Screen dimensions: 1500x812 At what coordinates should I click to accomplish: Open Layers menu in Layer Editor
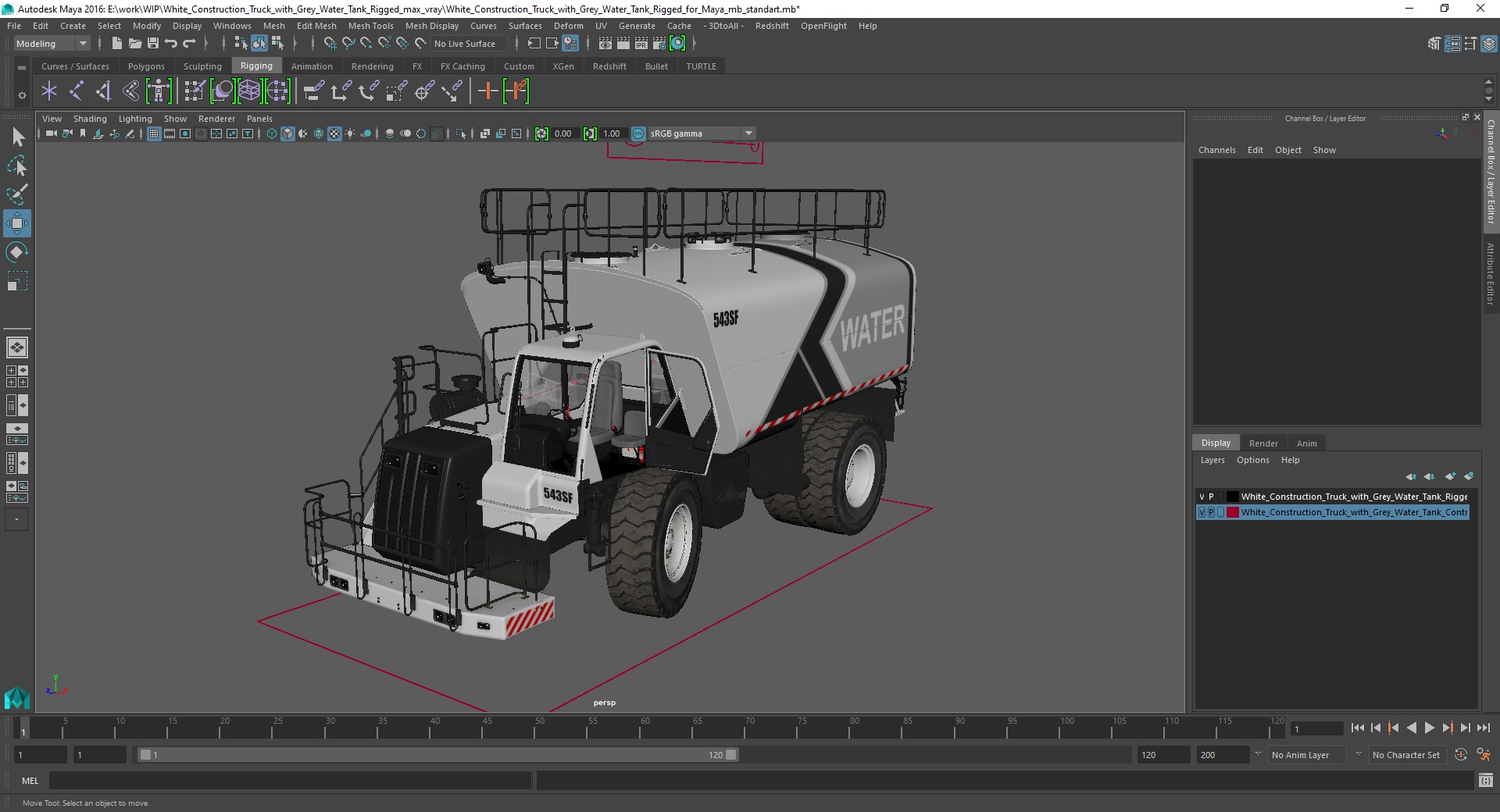[1212, 460]
